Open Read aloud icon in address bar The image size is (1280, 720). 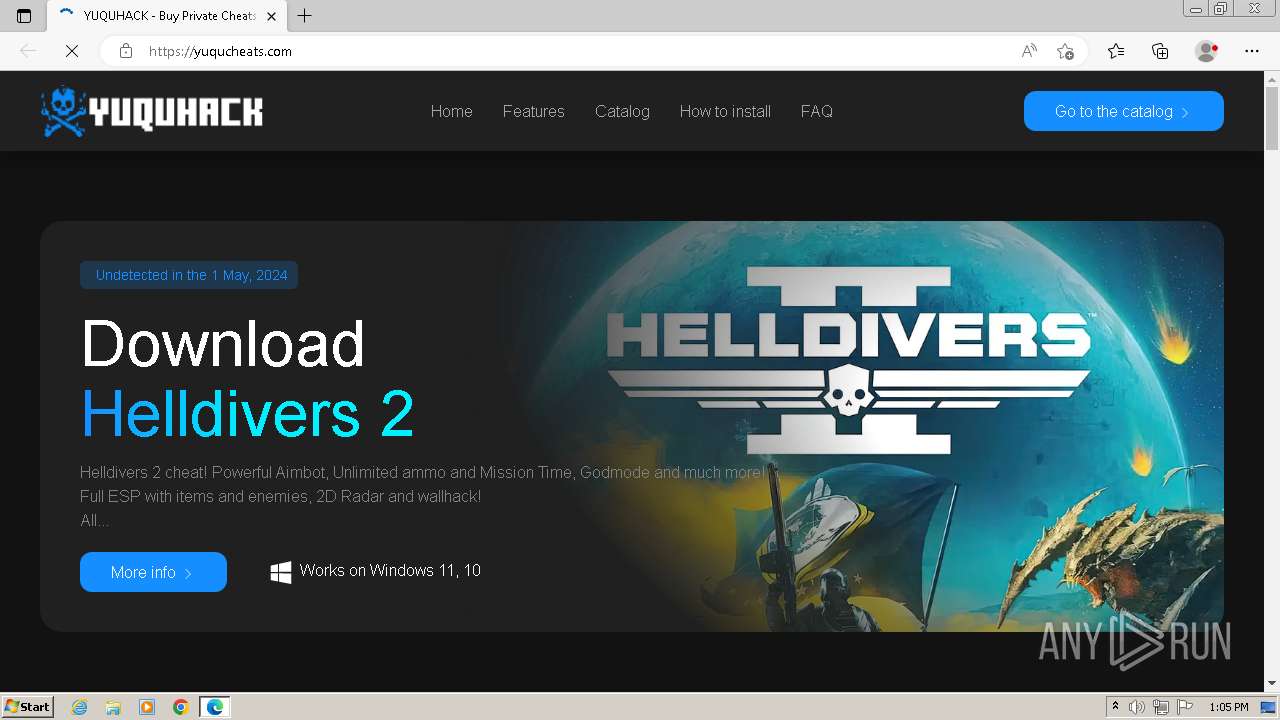[x=1029, y=51]
